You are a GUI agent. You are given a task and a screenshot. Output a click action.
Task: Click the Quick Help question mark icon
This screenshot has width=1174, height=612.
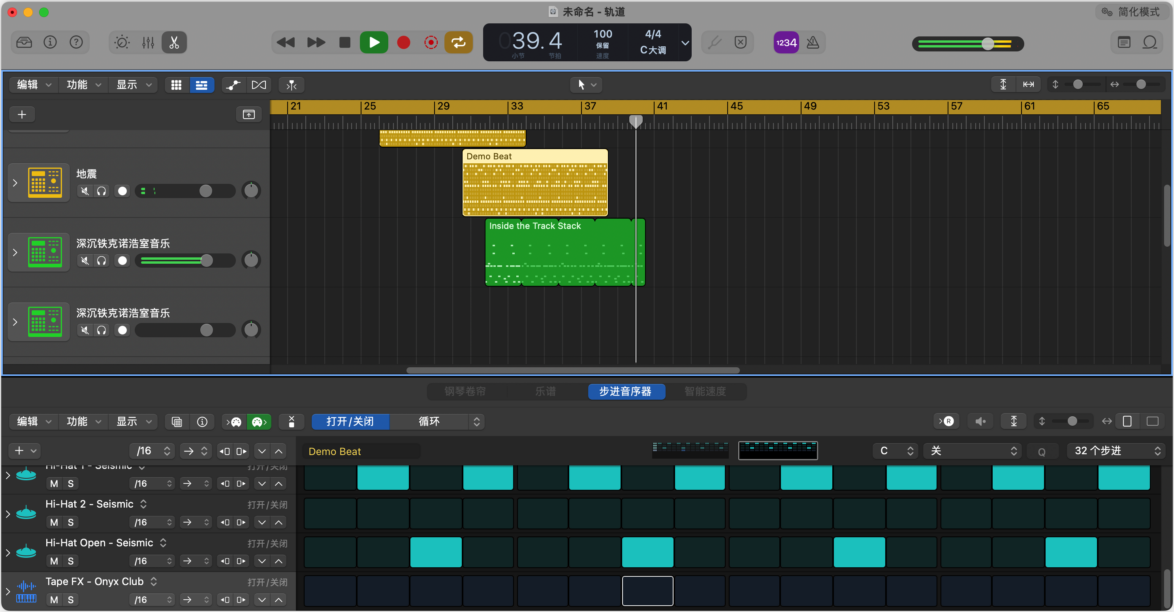pos(76,43)
